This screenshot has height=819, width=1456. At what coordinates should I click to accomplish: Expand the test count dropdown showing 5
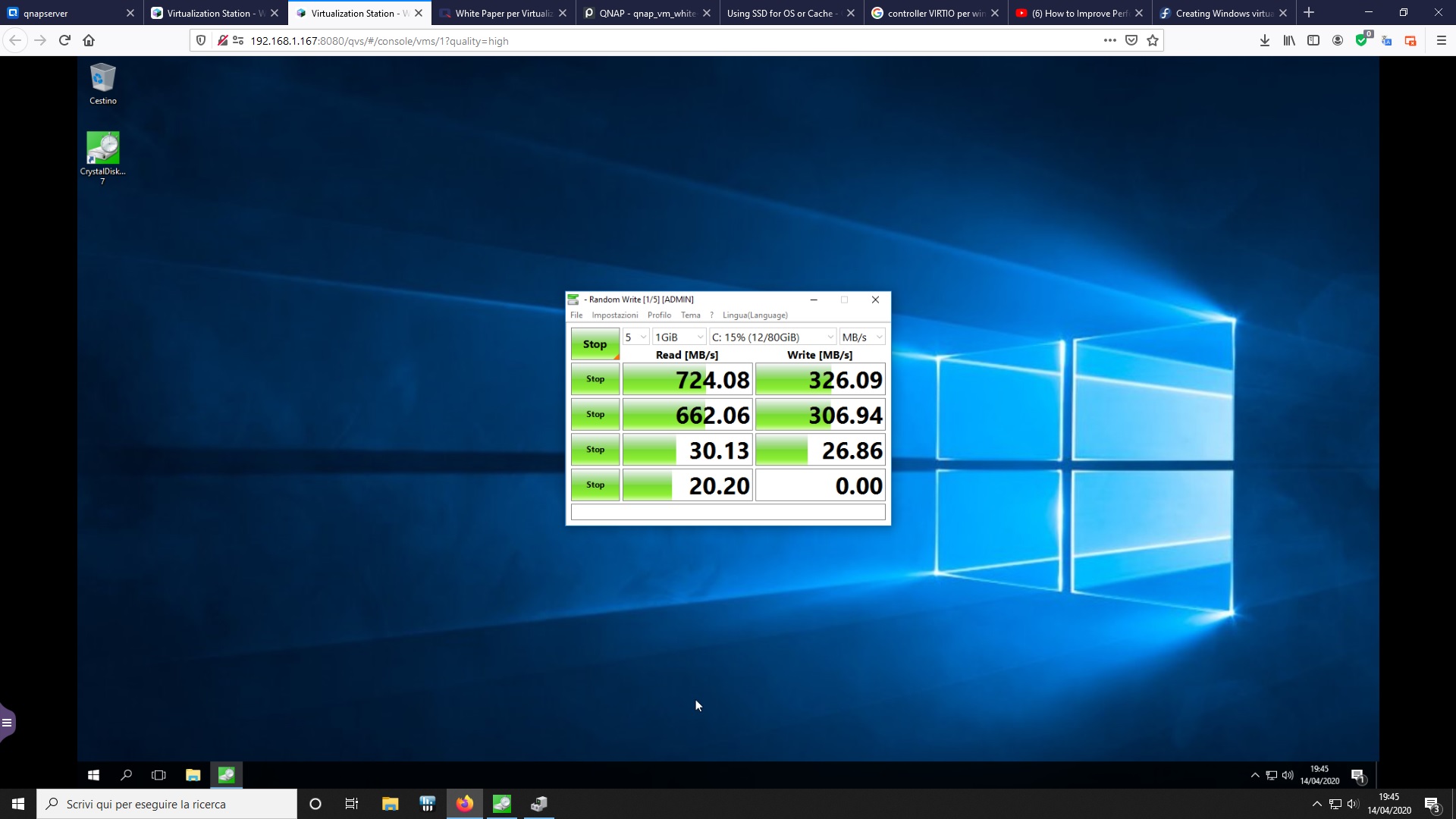click(x=635, y=337)
